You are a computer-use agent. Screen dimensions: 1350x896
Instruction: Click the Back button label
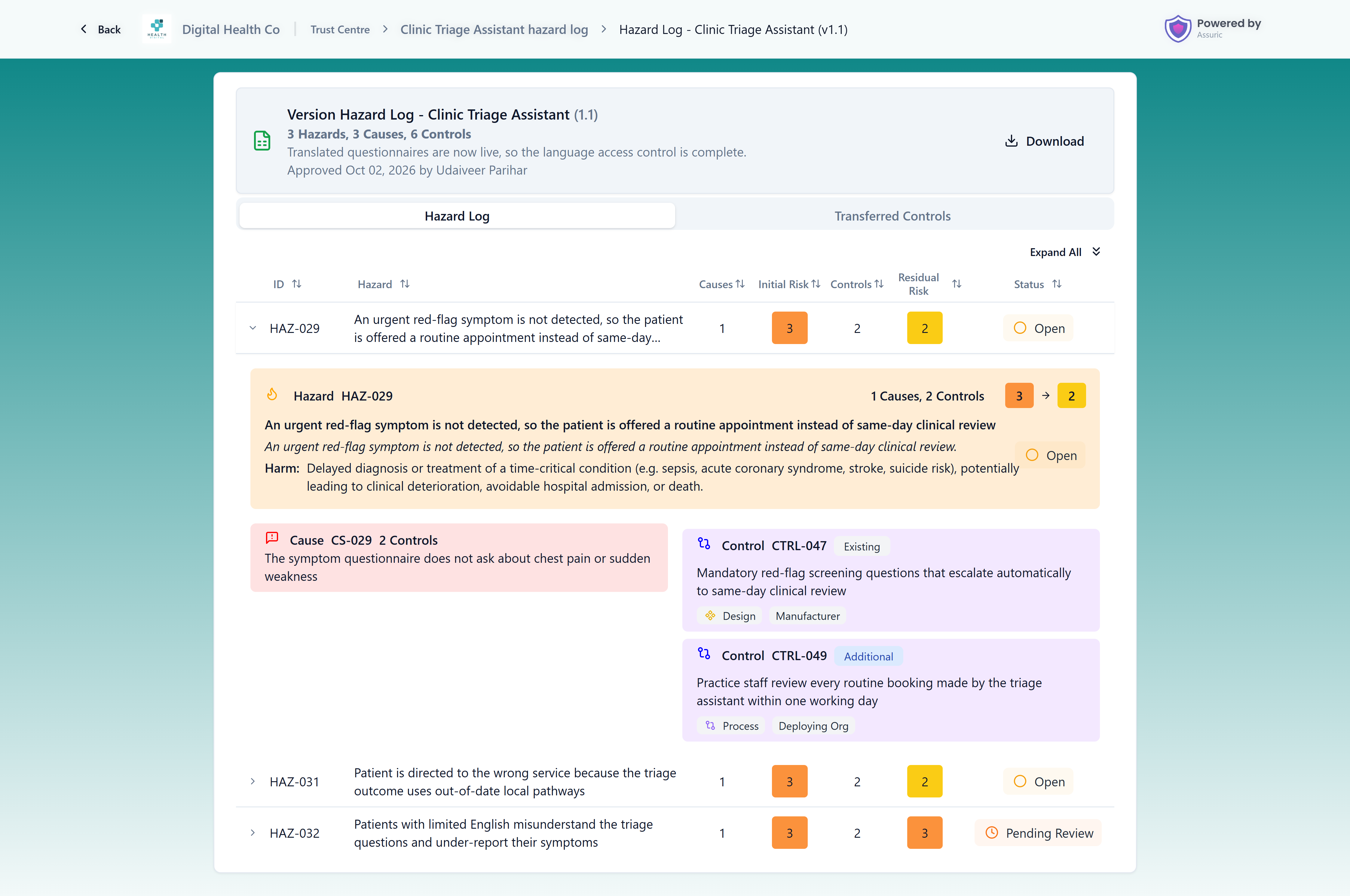click(x=109, y=30)
